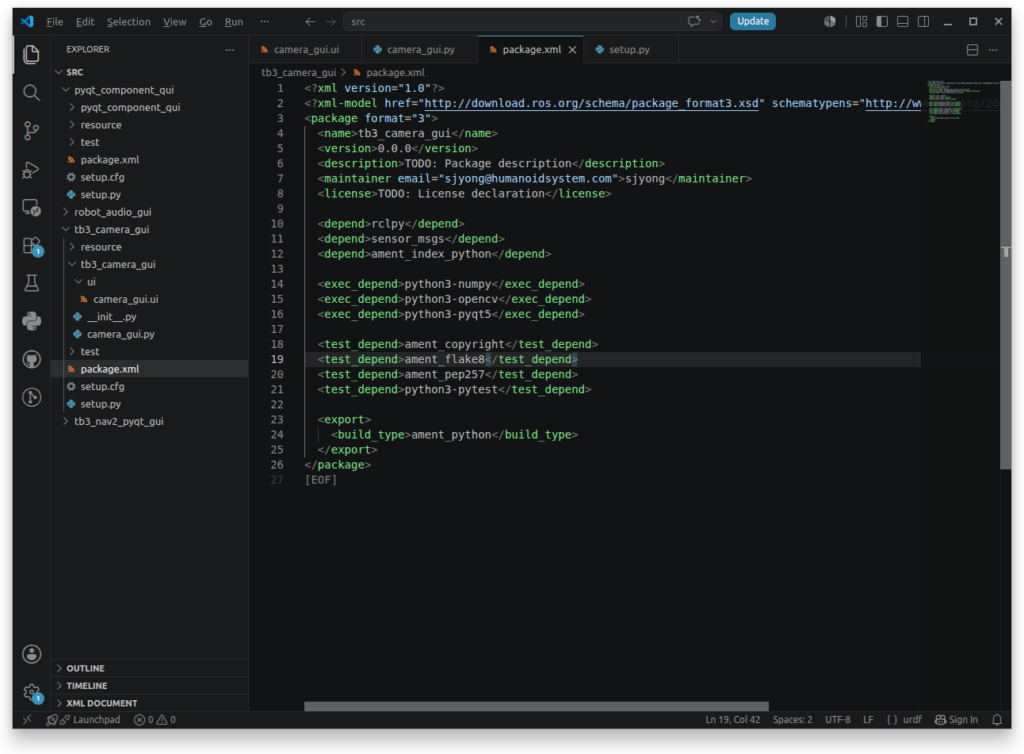Click Ln 19, Col 42 indicator
Screen dimensions: 1024x754
click(733, 719)
